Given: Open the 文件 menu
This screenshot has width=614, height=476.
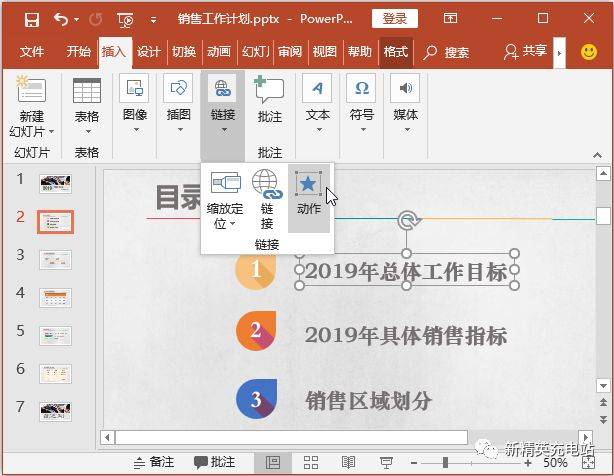Looking at the screenshot, I should pyautogui.click(x=32, y=52).
